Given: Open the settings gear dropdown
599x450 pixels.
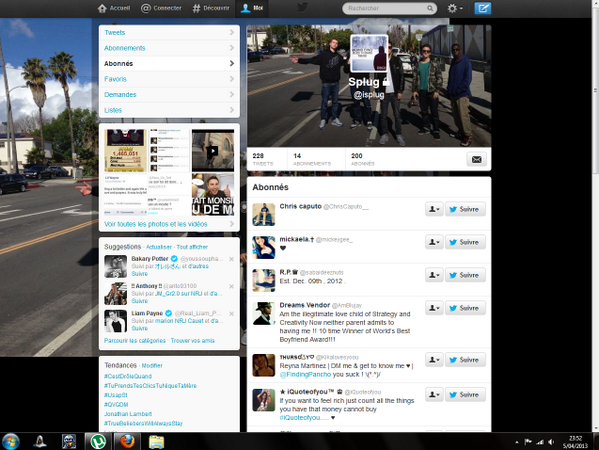Looking at the screenshot, I should [x=455, y=8].
